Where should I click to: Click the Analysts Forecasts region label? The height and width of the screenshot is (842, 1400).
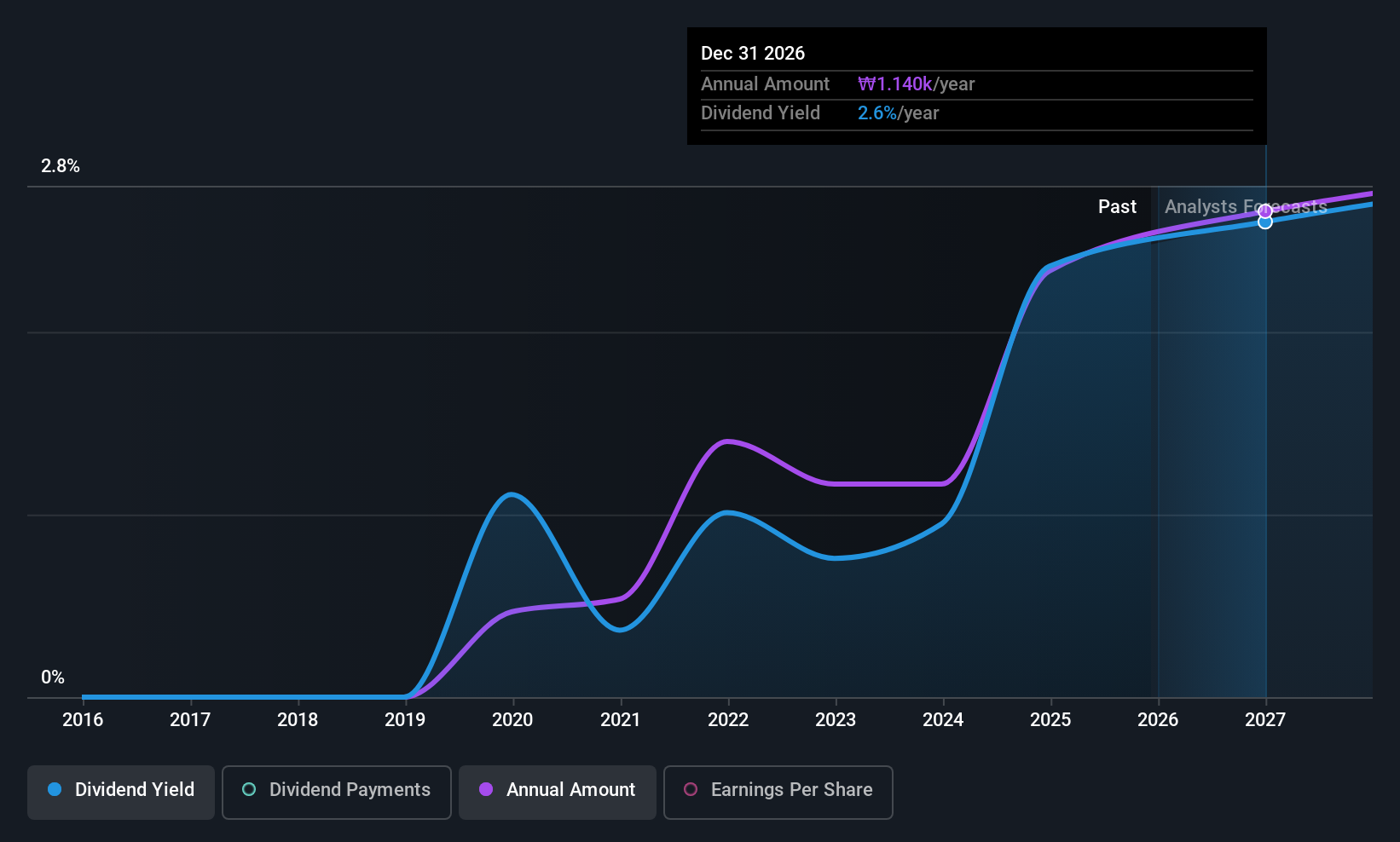(1245, 207)
